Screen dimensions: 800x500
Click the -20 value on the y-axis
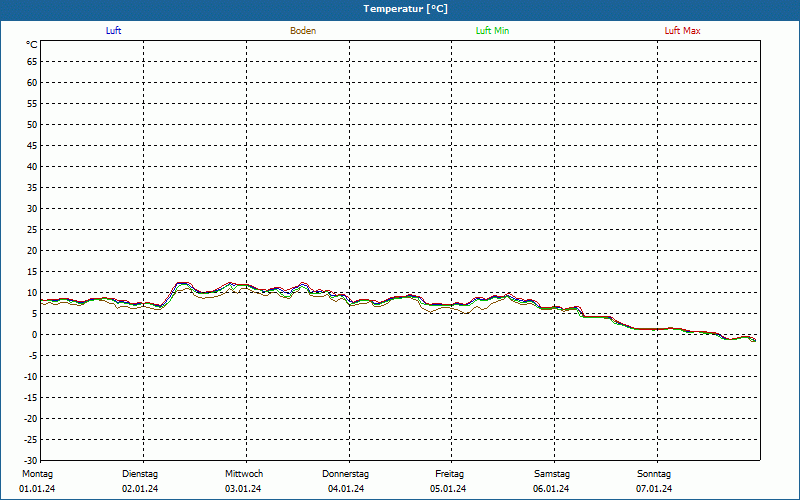point(31,418)
